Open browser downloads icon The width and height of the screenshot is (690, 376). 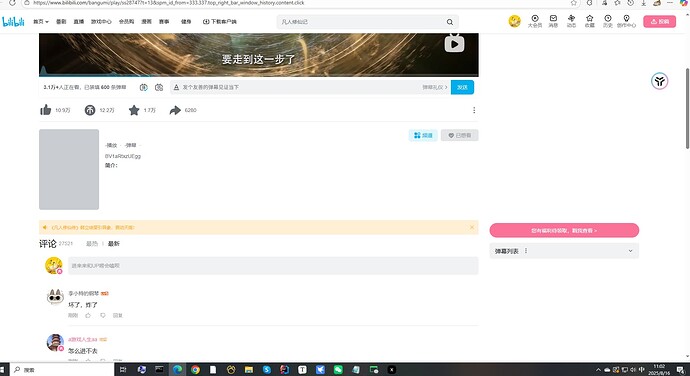(643, 3)
